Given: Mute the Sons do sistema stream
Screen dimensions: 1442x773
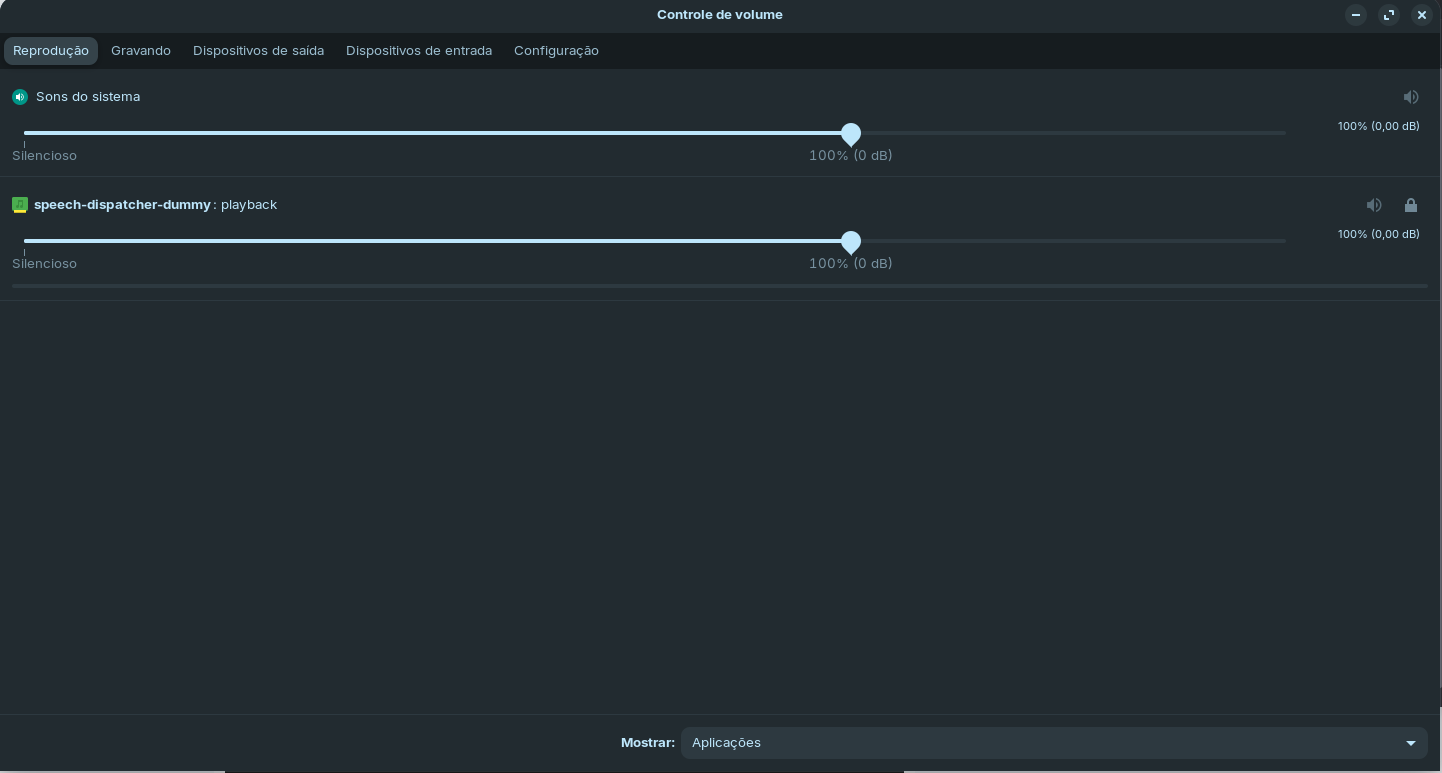Looking at the screenshot, I should [x=1410, y=97].
